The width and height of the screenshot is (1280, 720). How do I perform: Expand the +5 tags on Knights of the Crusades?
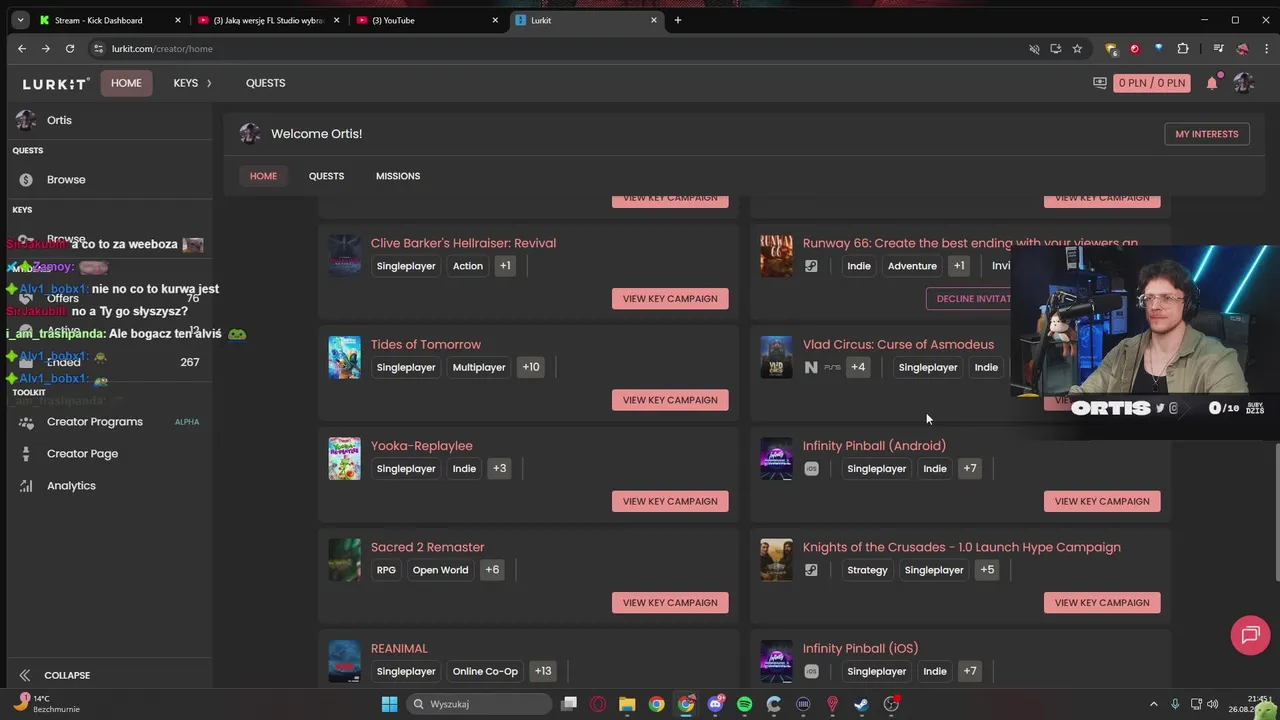987,570
